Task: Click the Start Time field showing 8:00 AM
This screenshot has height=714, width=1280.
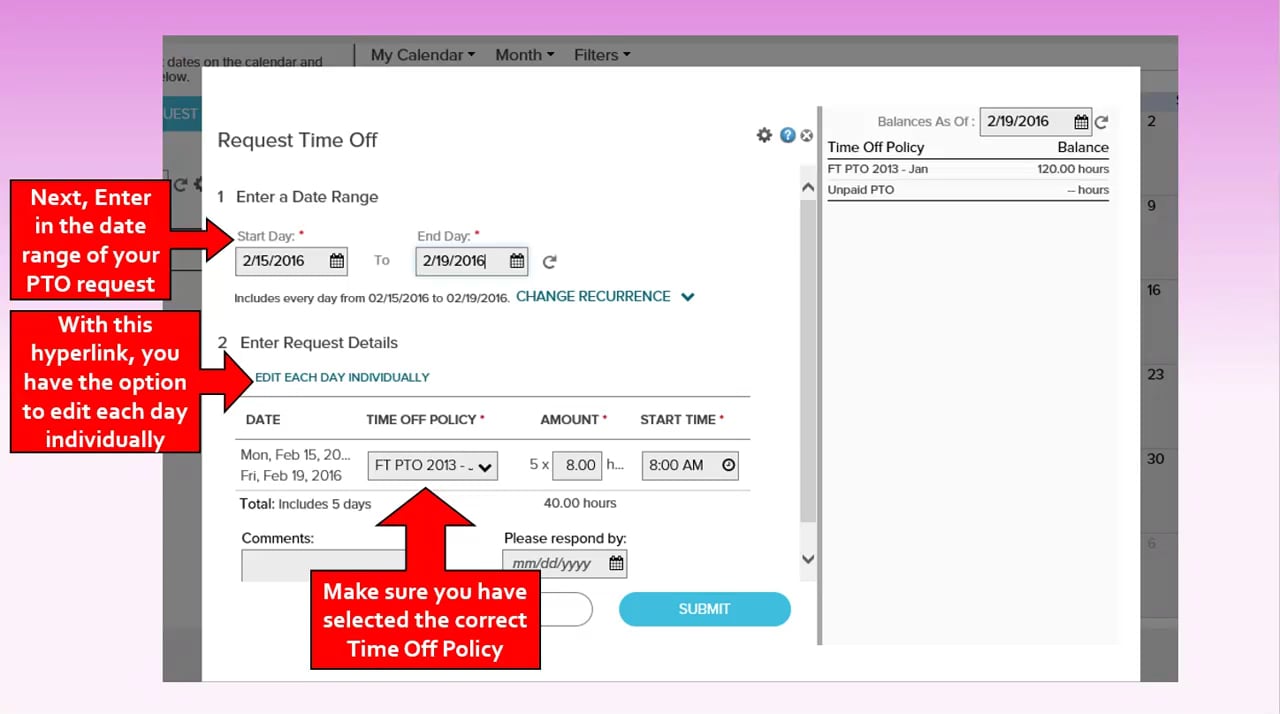Action: pos(690,465)
